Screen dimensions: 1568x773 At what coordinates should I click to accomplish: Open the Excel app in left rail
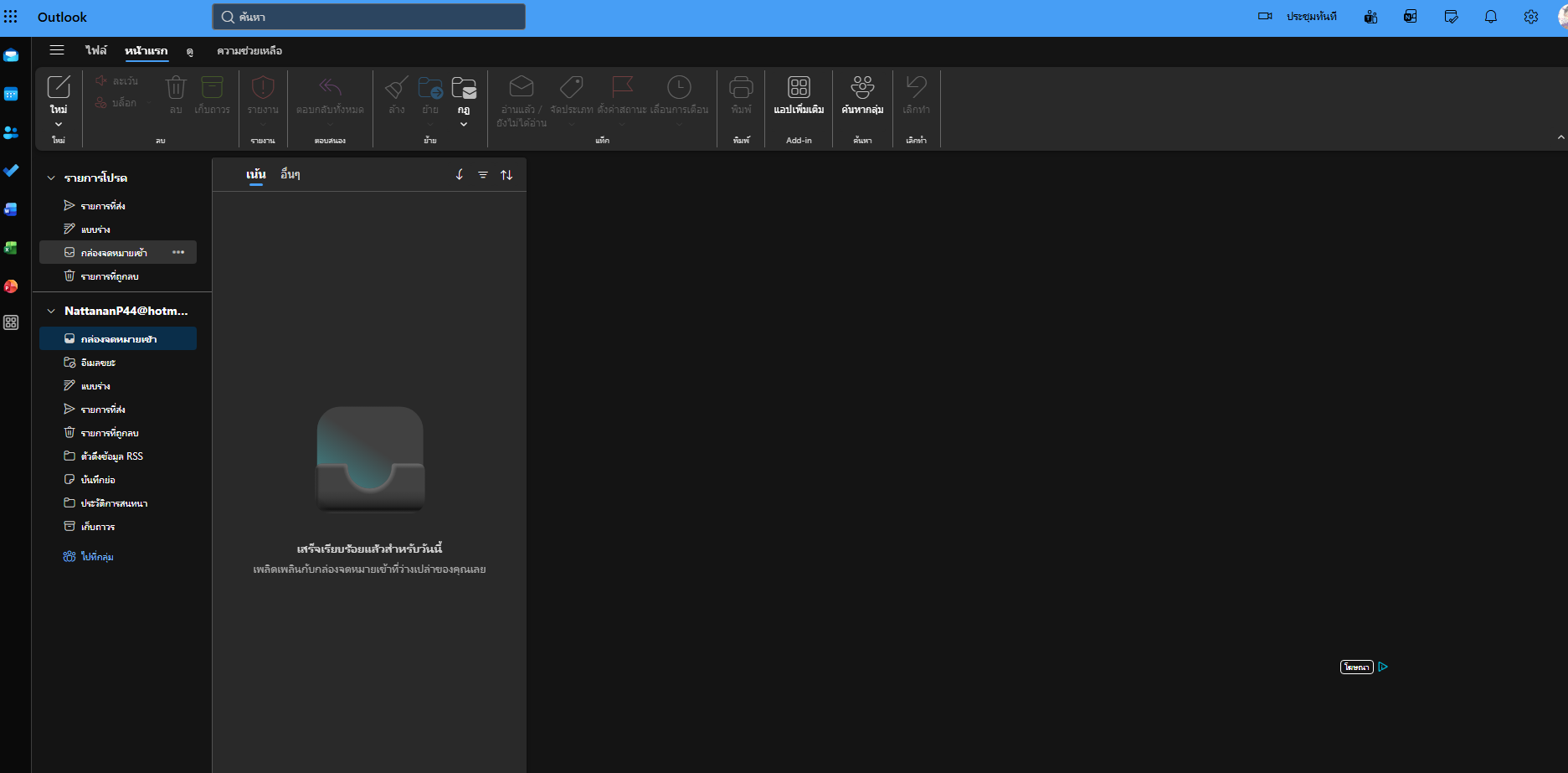click(x=11, y=248)
